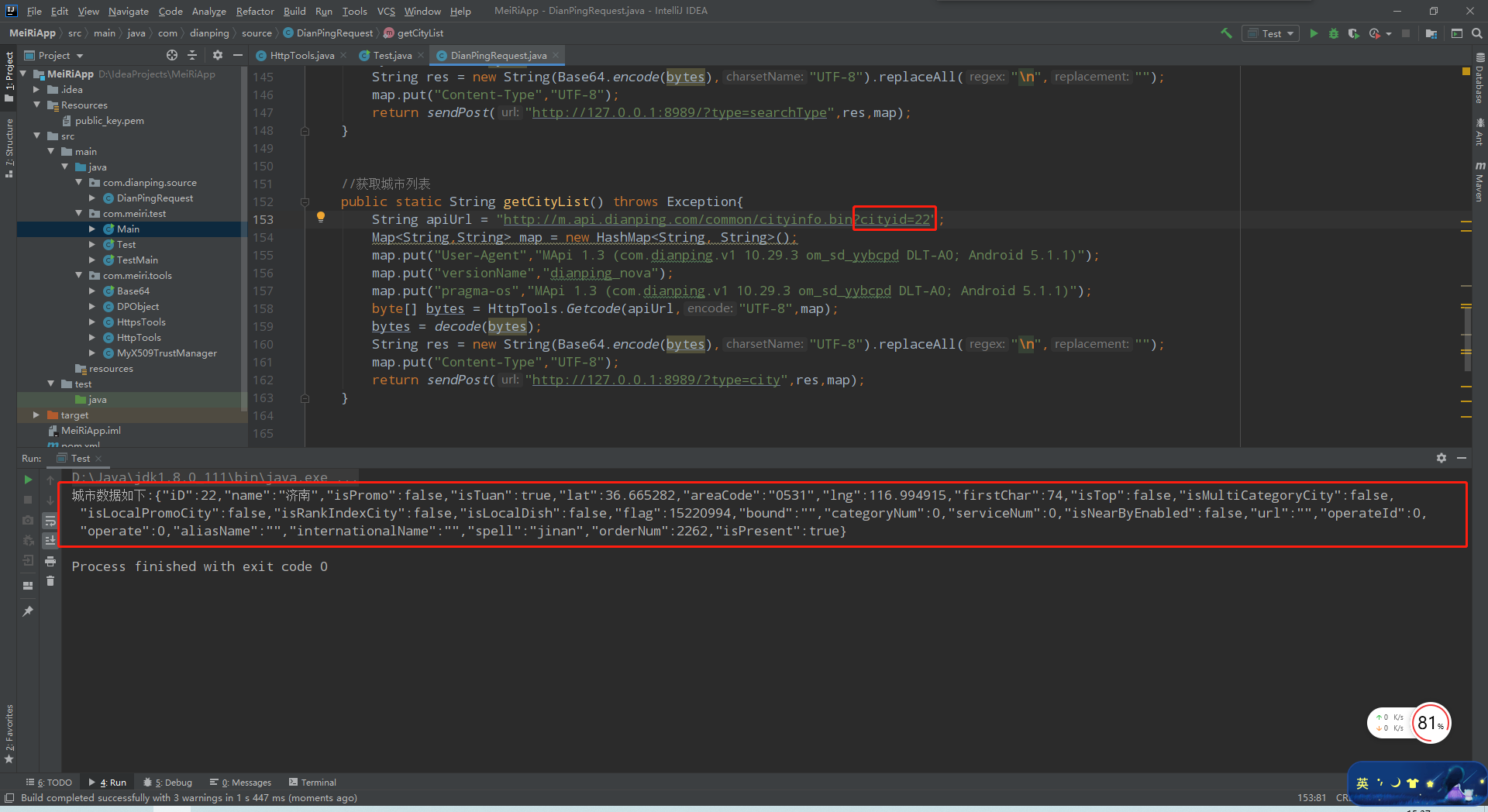Screen dimensions: 1488x812
Task: Click the restore layout icon in Run panel
Action: click(28, 586)
